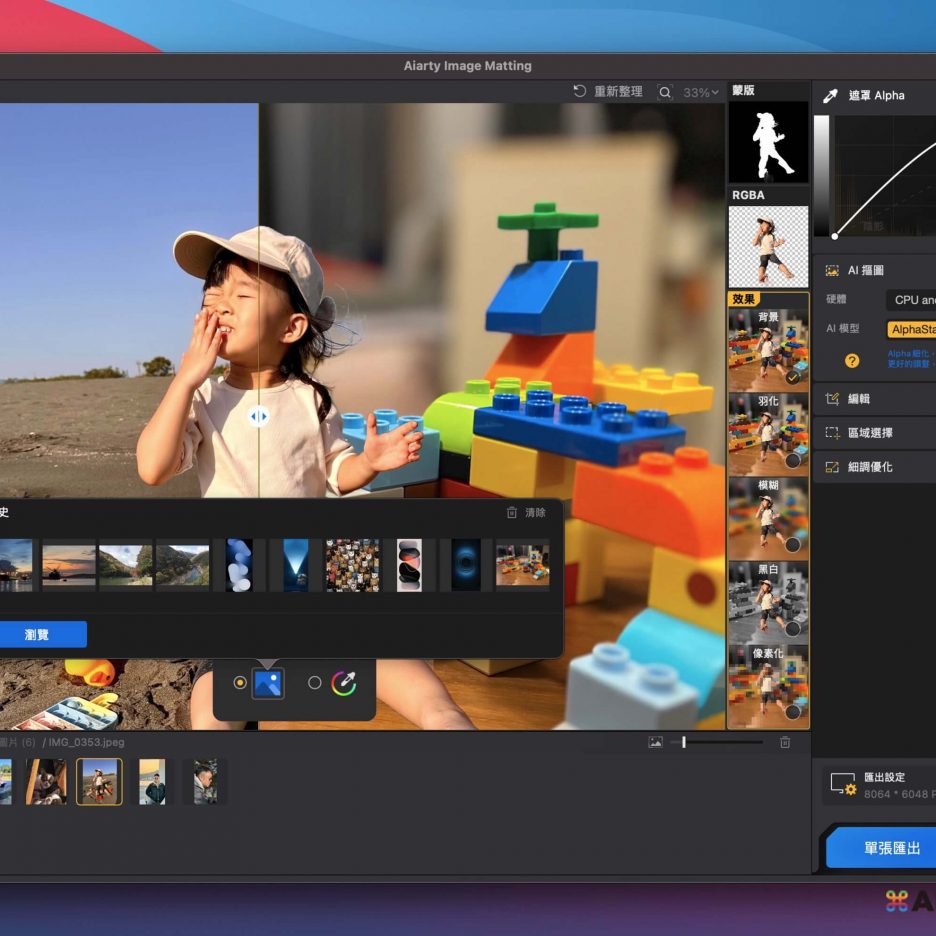Switch to the RGBA preview
The image size is (936, 936).
tap(768, 246)
